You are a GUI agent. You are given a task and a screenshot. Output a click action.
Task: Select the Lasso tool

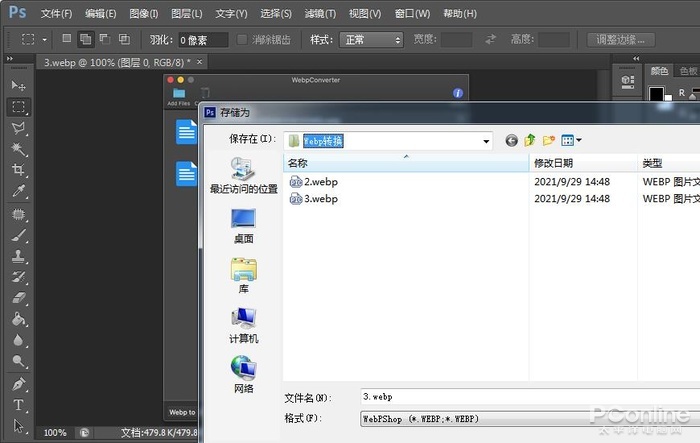pos(18,128)
